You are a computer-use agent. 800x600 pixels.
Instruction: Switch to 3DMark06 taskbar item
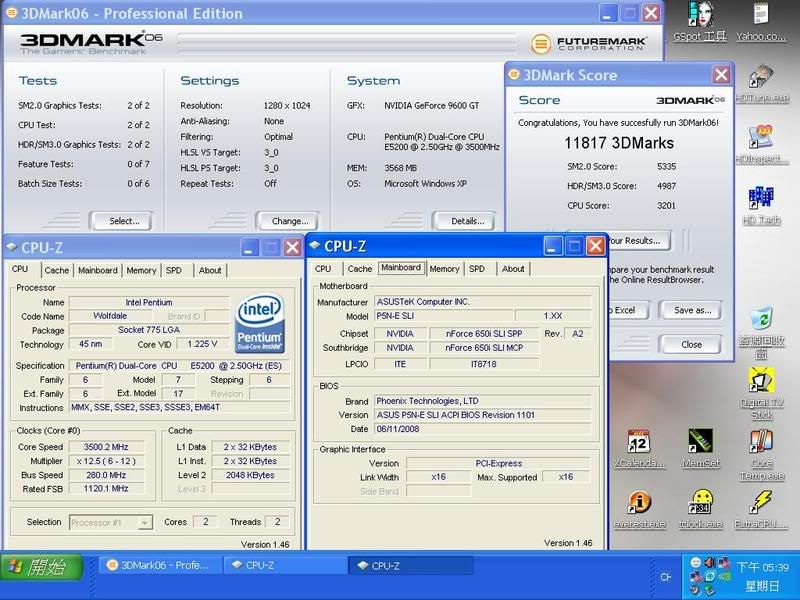160,565
